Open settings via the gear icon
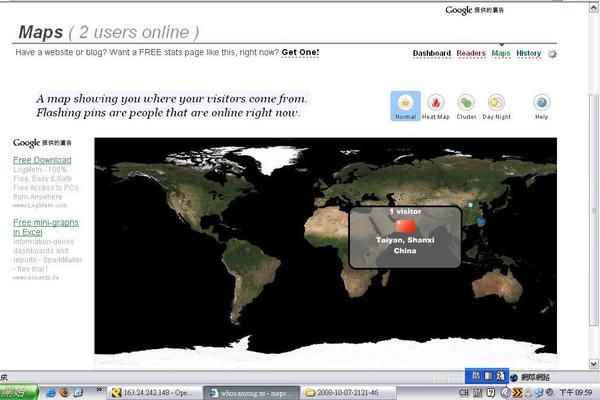 (552, 54)
